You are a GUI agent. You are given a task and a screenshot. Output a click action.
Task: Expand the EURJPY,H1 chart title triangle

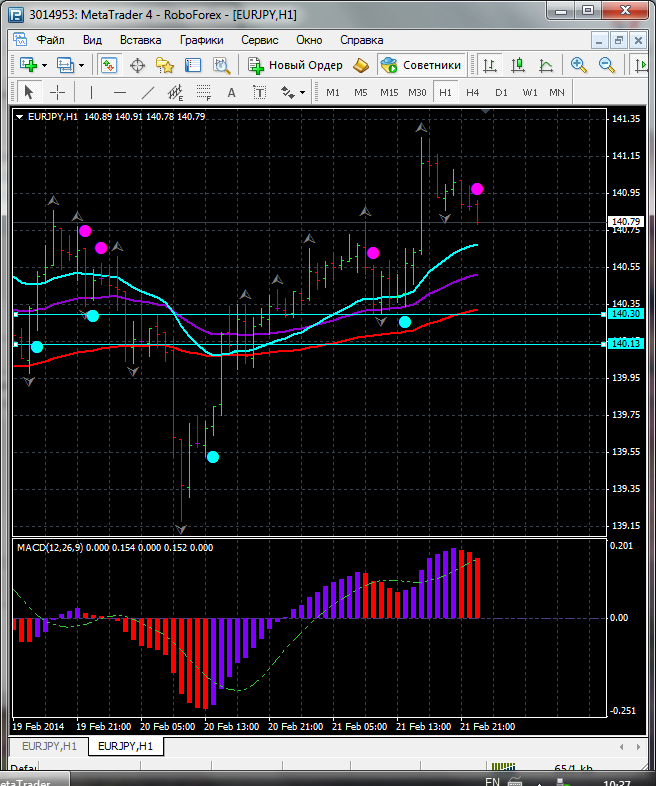click(20, 117)
